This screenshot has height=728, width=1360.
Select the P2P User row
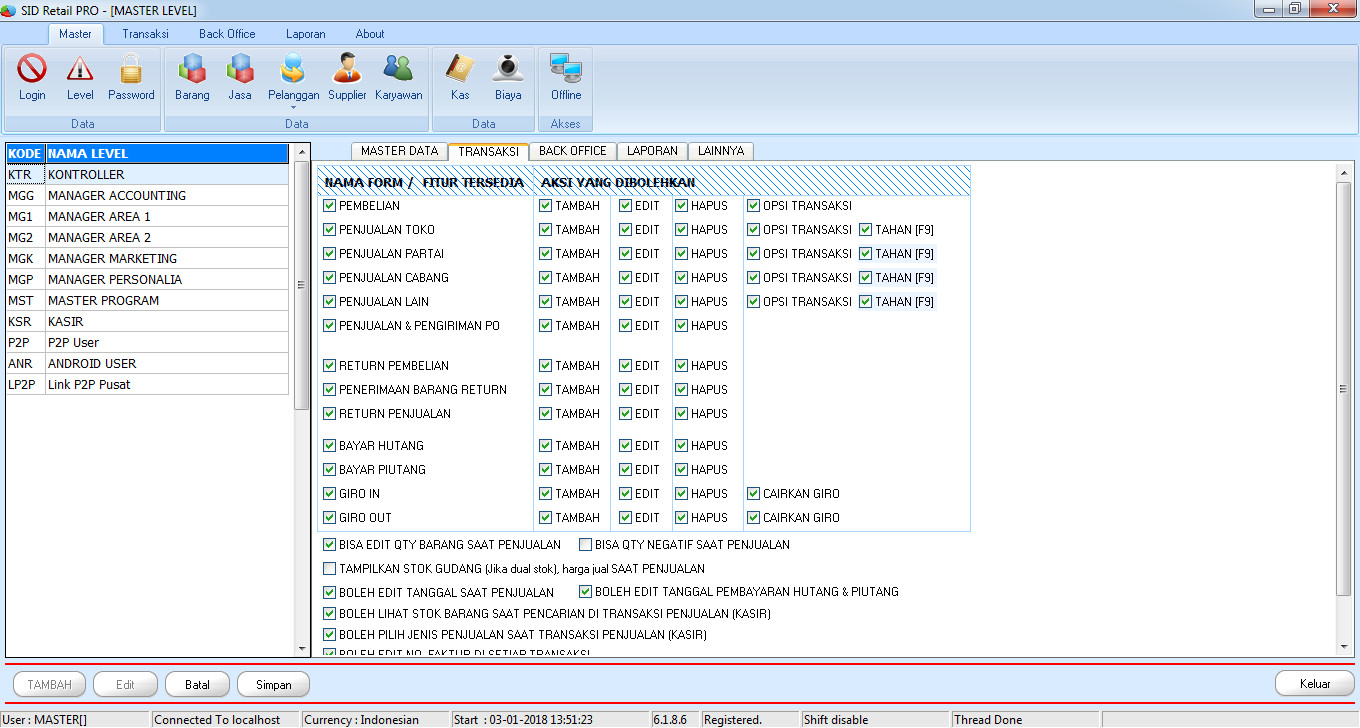pos(147,343)
